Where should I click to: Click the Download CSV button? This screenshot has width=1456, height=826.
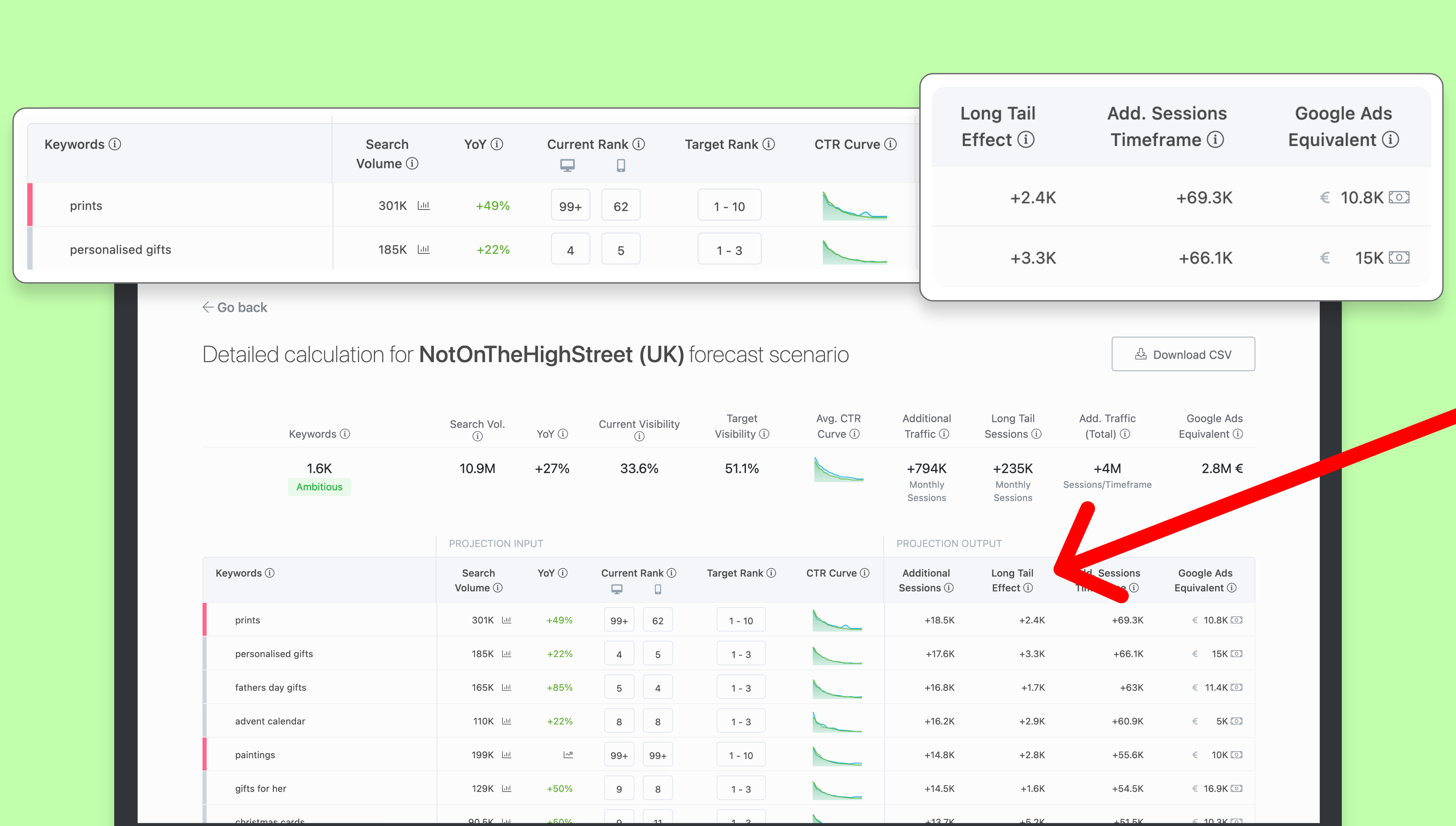(x=1183, y=354)
